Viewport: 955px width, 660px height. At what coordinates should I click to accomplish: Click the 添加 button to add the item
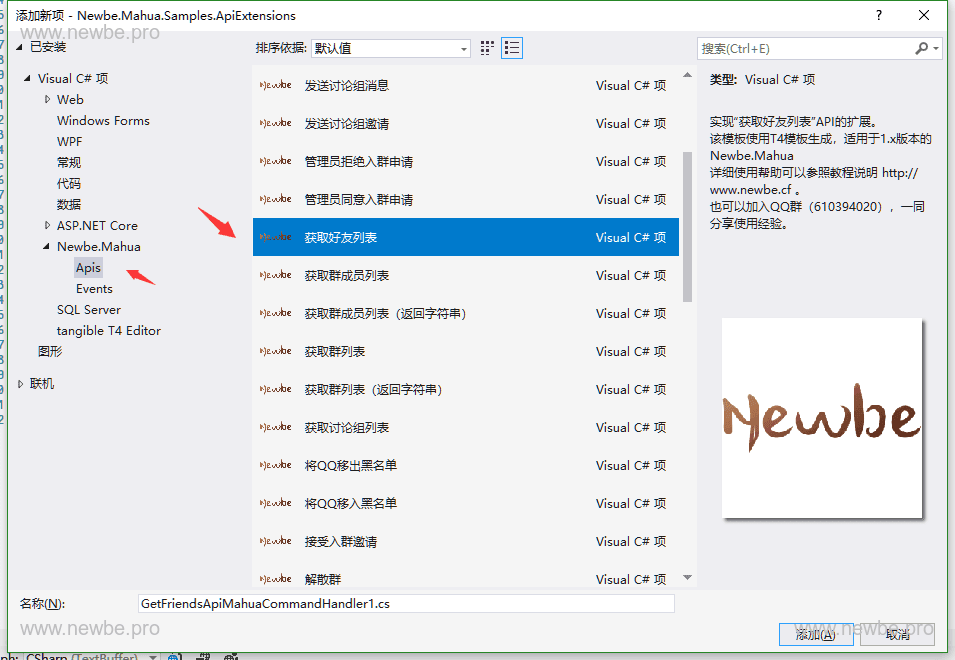815,634
